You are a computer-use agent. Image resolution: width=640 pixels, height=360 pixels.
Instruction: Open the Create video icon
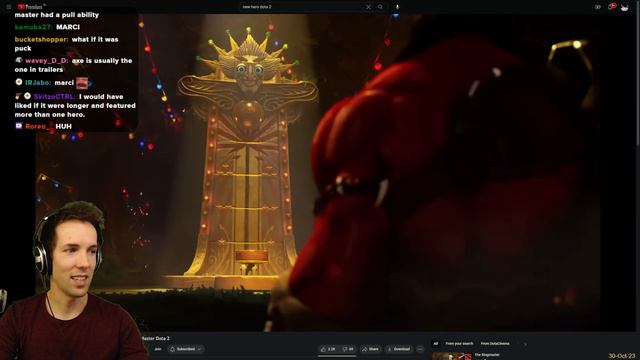pyautogui.click(x=598, y=7)
